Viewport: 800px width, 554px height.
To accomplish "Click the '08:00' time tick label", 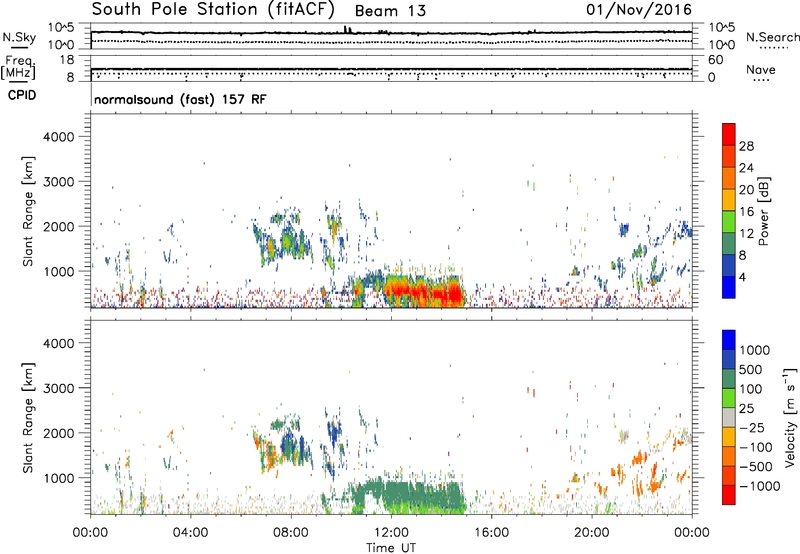I will coord(291,533).
